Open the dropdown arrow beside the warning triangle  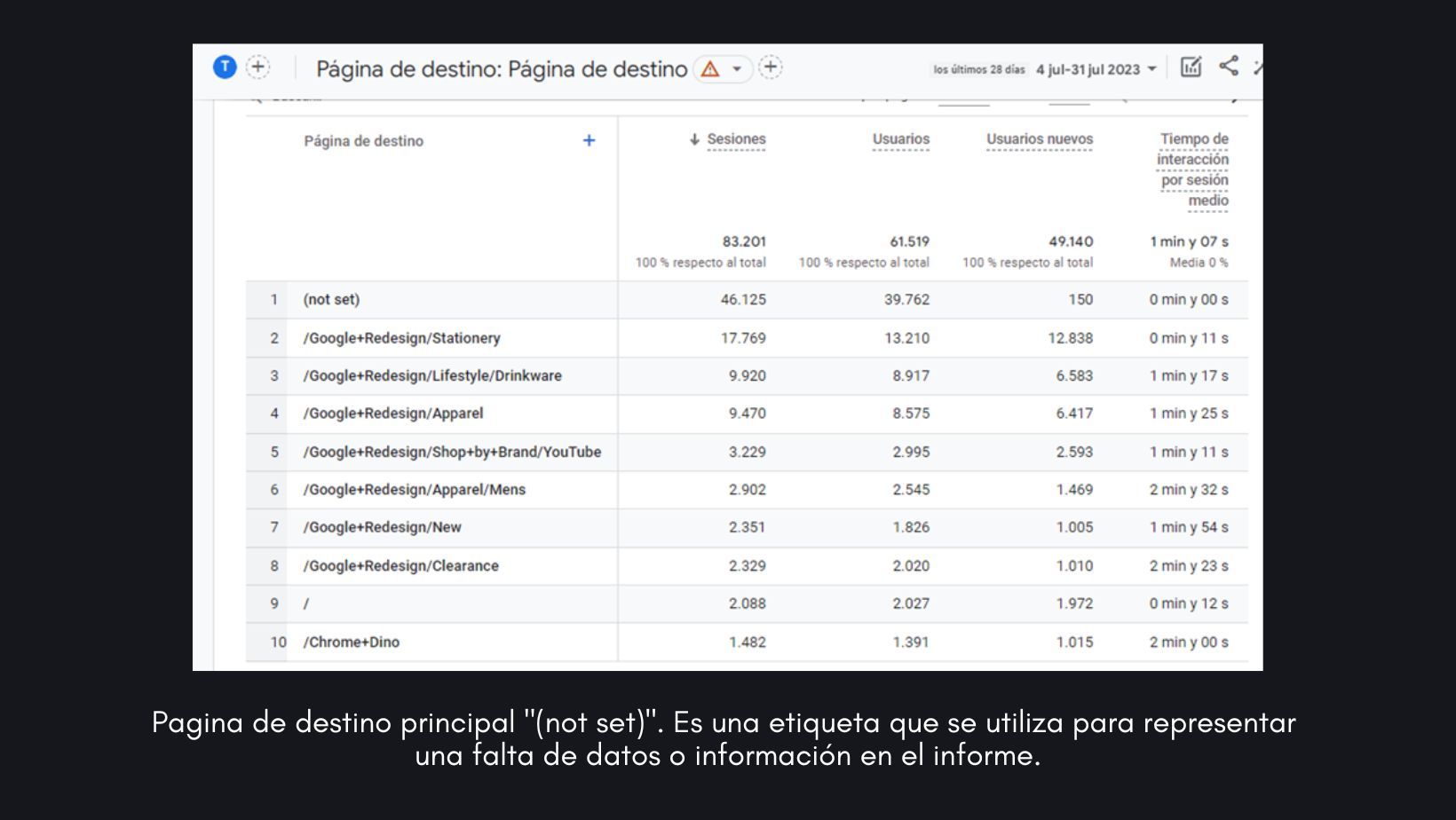point(737,68)
